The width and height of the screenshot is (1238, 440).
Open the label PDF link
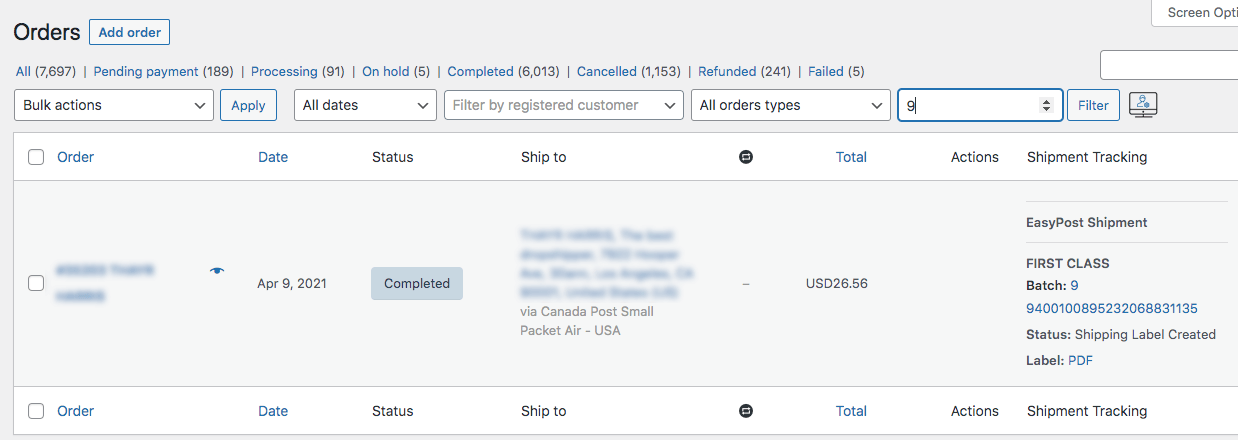[1080, 360]
